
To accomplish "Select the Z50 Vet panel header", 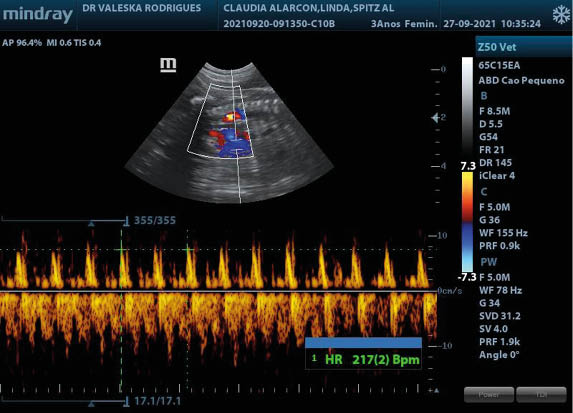I will point(523,47).
